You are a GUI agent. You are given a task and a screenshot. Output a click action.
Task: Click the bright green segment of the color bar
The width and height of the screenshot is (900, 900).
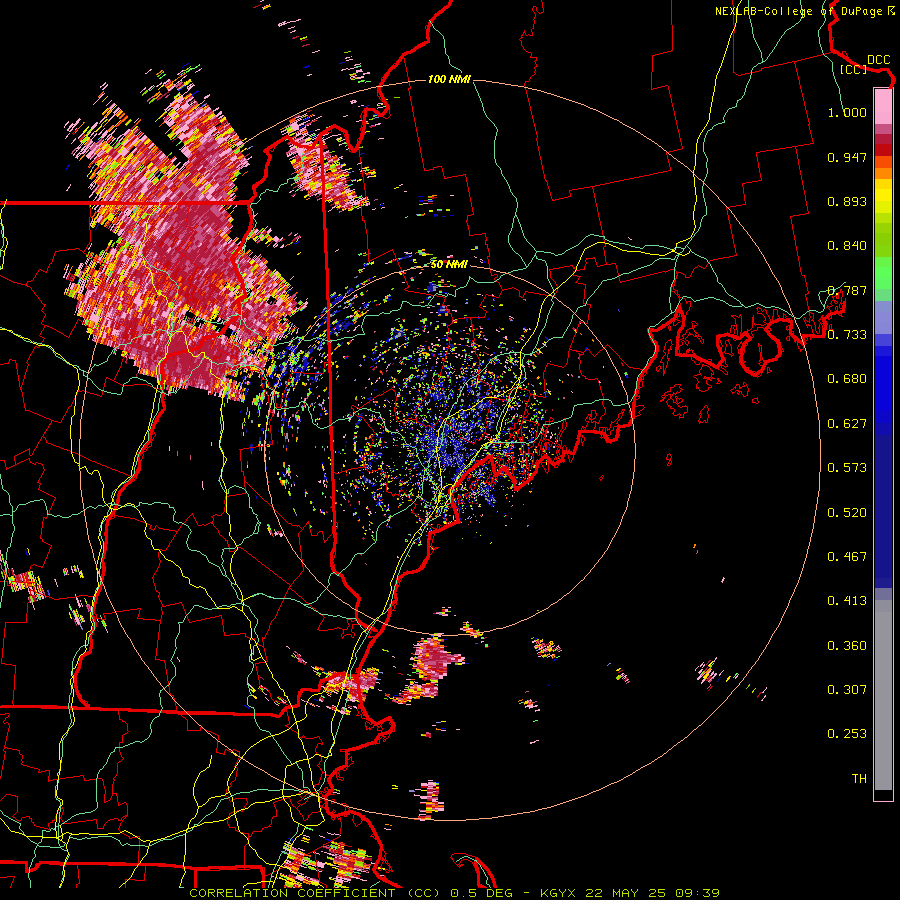[x=883, y=272]
